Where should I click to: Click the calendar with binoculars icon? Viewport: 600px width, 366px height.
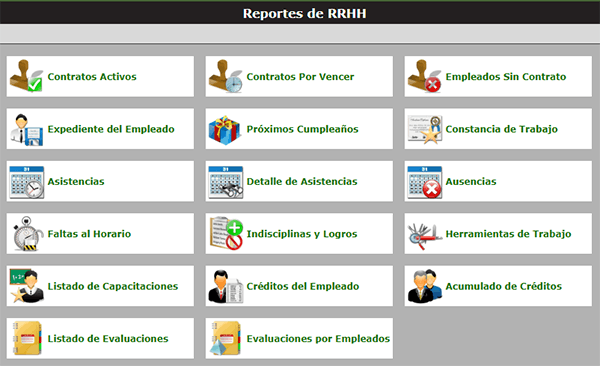pyautogui.click(x=226, y=182)
